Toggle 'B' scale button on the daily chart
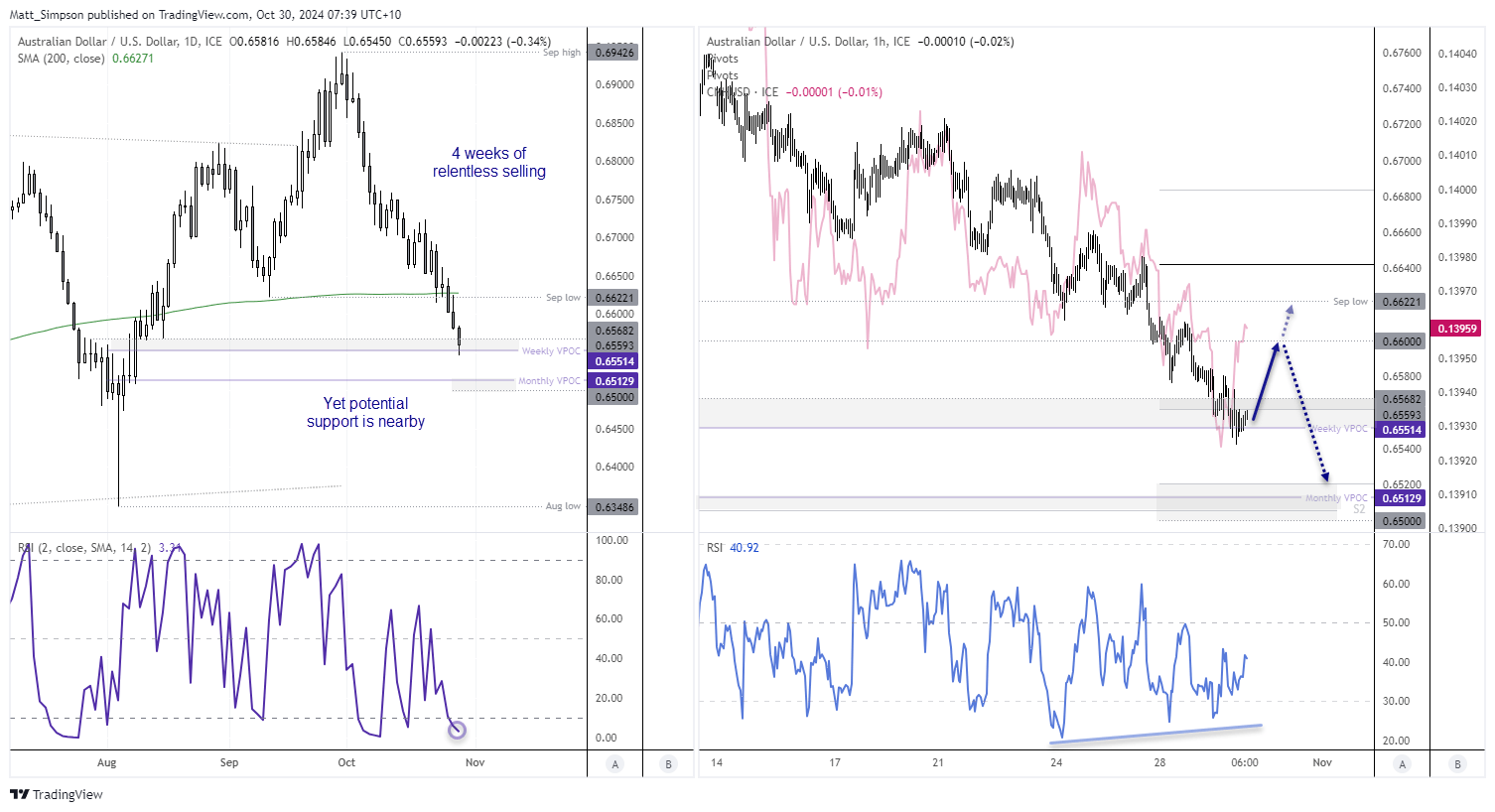 point(668,763)
